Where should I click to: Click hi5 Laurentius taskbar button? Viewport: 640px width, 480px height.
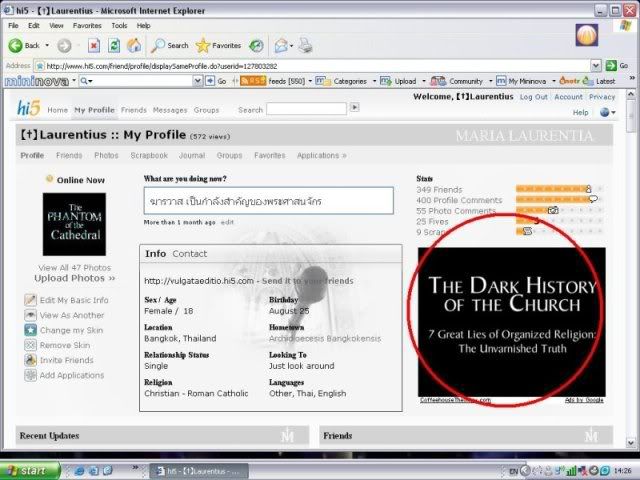click(x=199, y=471)
